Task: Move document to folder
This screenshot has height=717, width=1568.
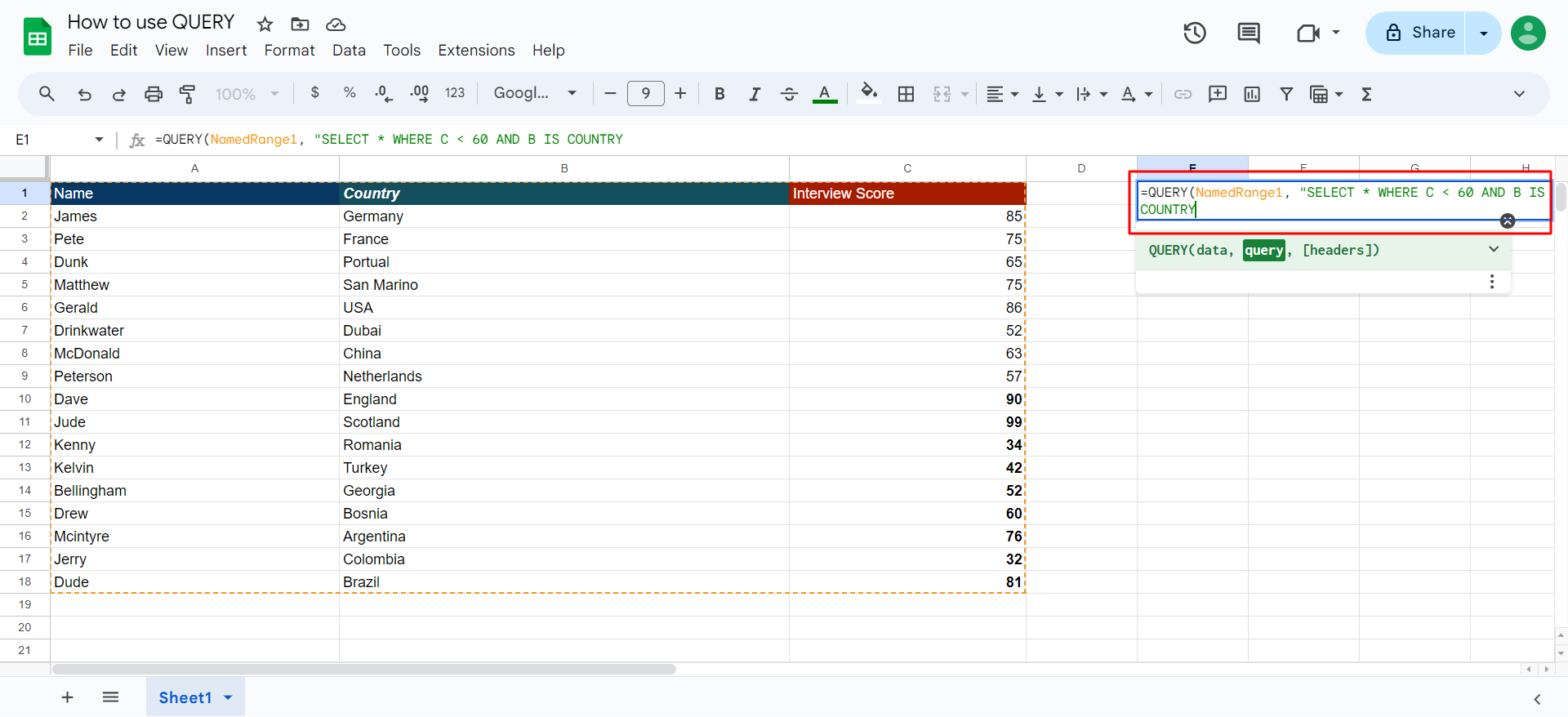Action: coord(300,24)
